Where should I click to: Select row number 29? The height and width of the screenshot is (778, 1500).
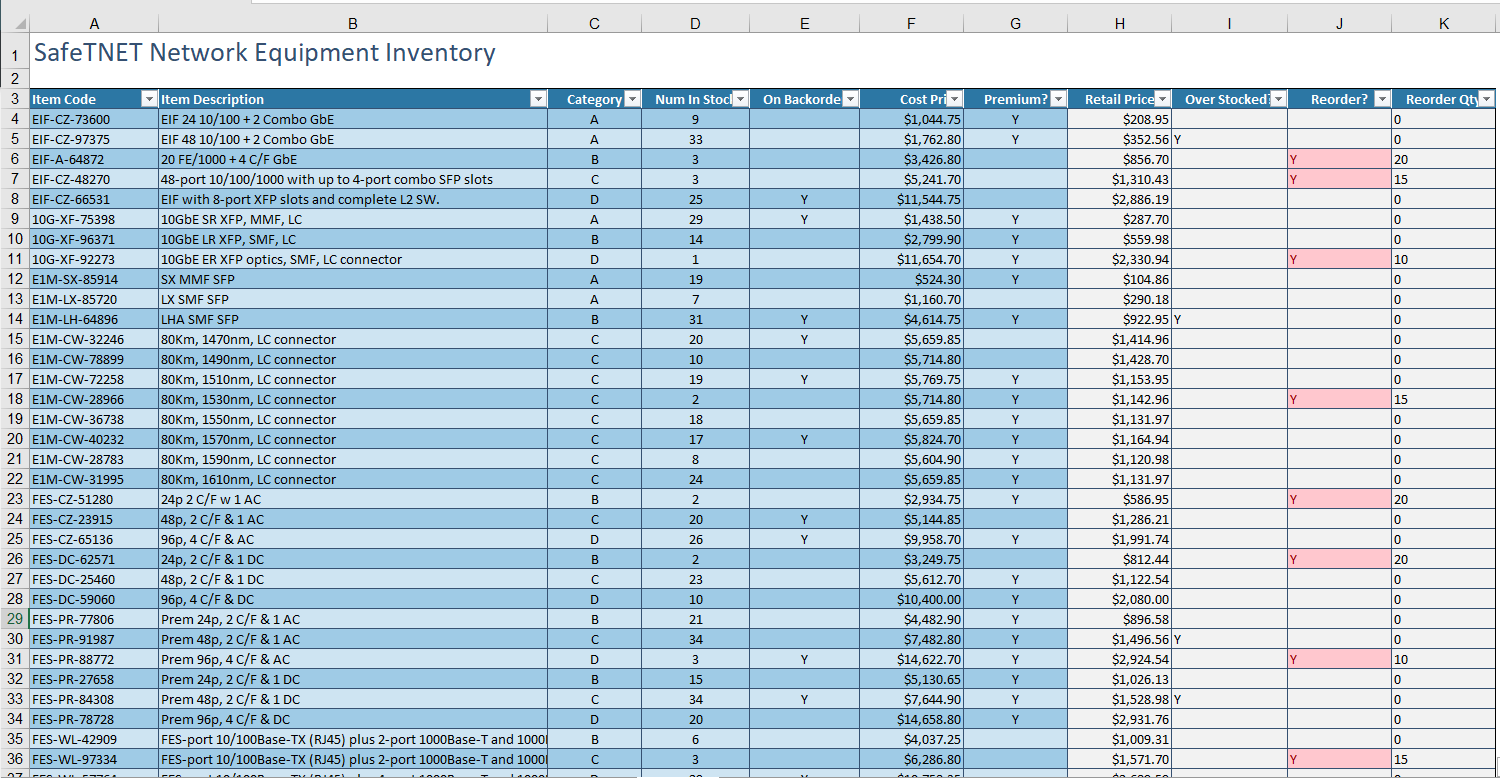15,619
